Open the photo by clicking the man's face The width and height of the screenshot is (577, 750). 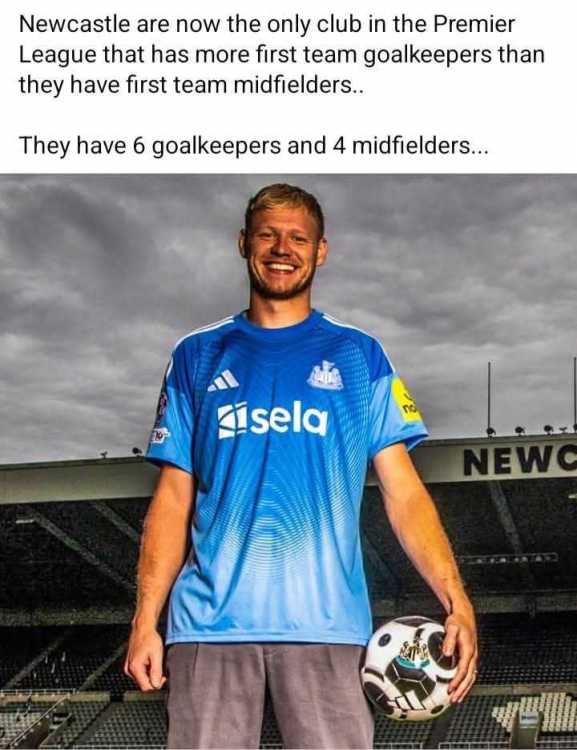click(282, 249)
